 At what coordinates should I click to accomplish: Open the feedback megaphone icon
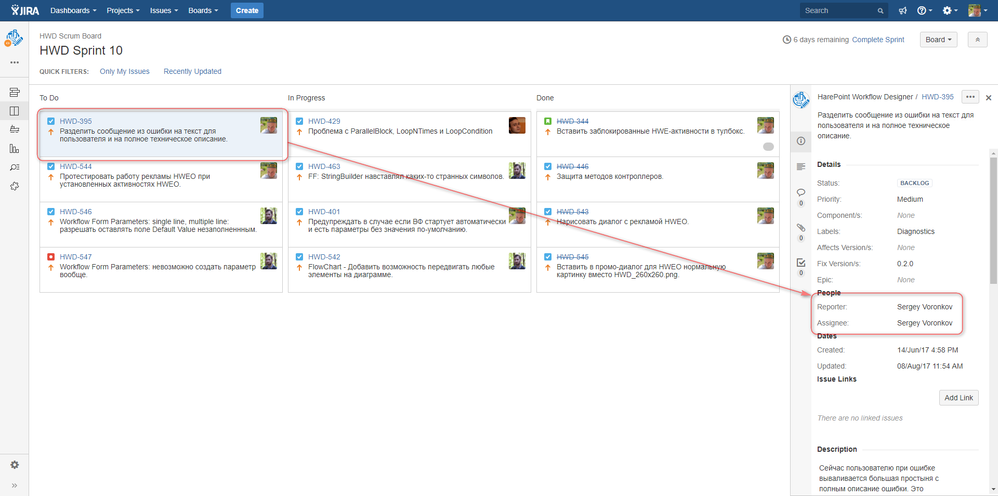[x=902, y=11]
